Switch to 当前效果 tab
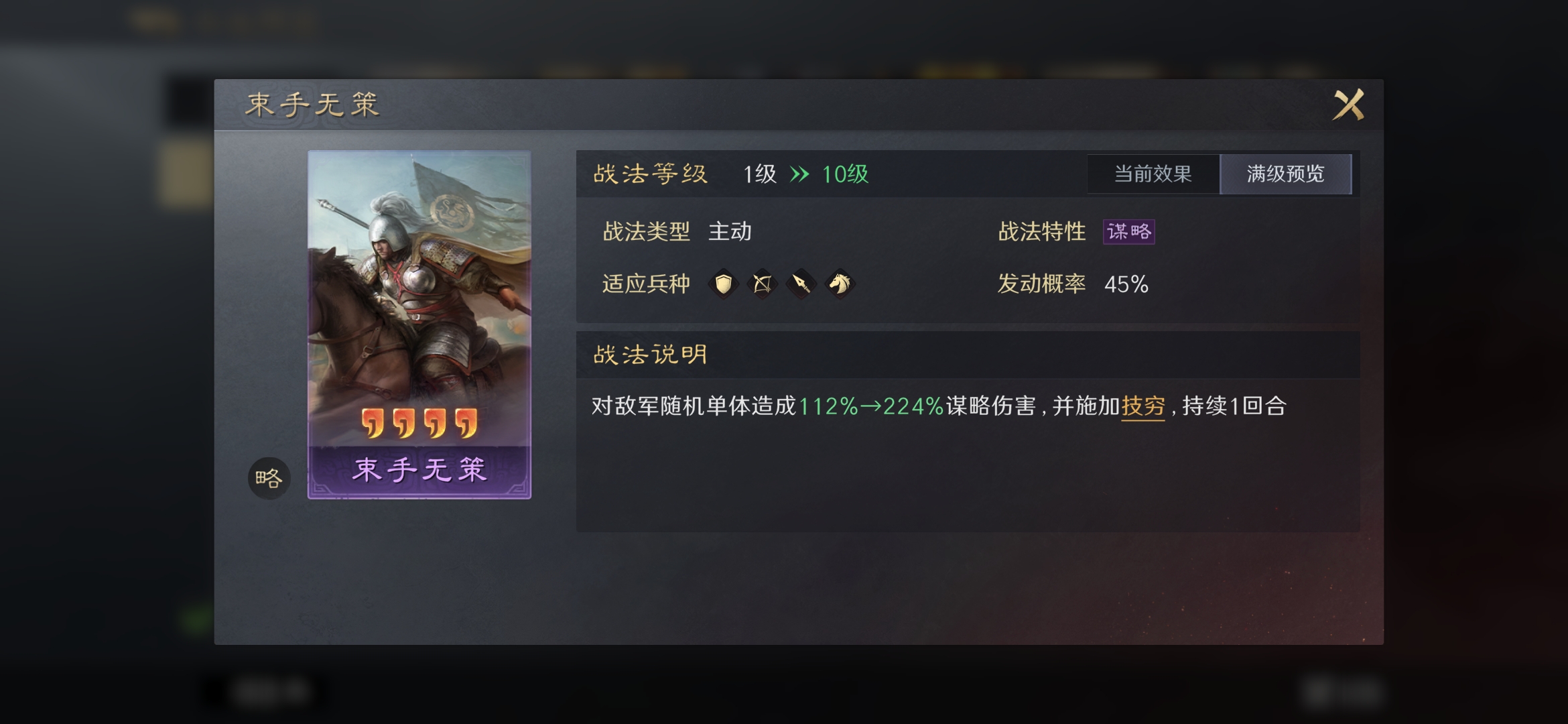Image resolution: width=1568 pixels, height=724 pixels. (1153, 174)
